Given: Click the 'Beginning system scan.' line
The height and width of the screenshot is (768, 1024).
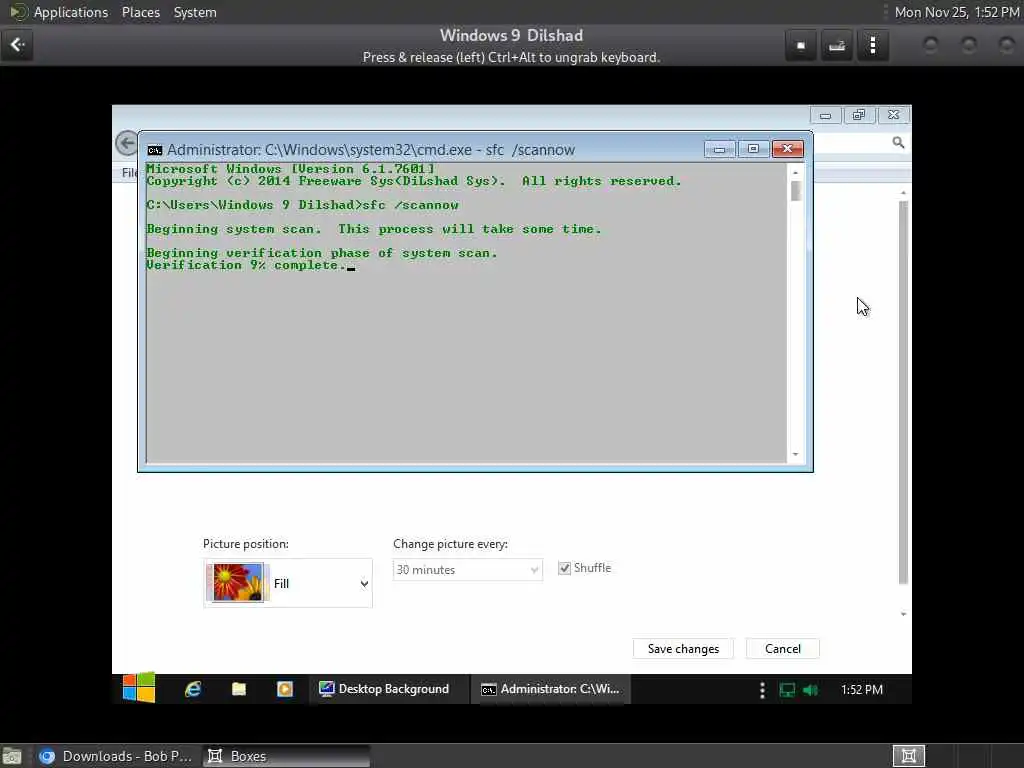Looking at the screenshot, I should pos(234,229).
